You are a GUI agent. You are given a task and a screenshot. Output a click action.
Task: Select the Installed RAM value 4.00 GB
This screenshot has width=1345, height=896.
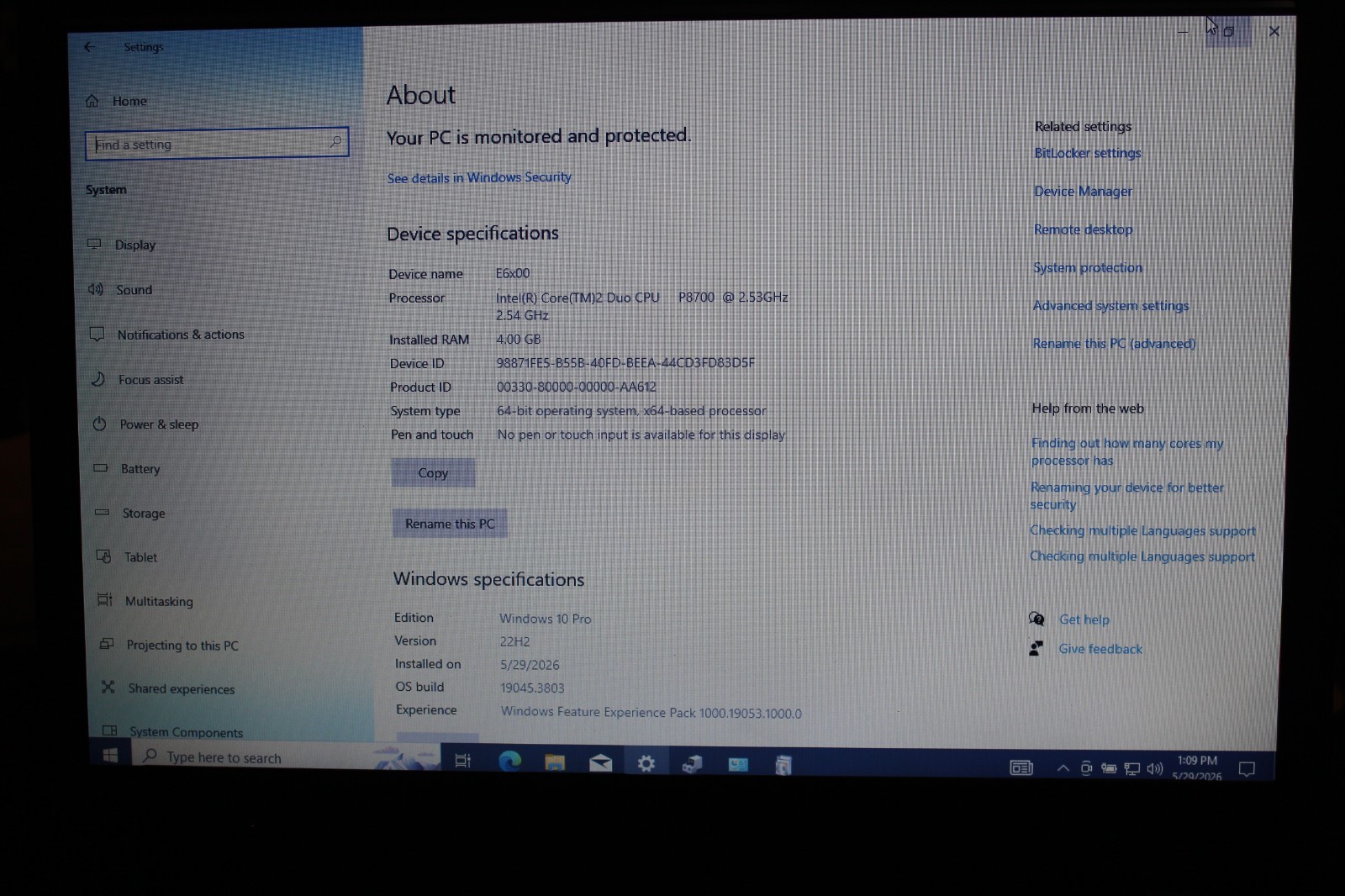click(x=518, y=339)
